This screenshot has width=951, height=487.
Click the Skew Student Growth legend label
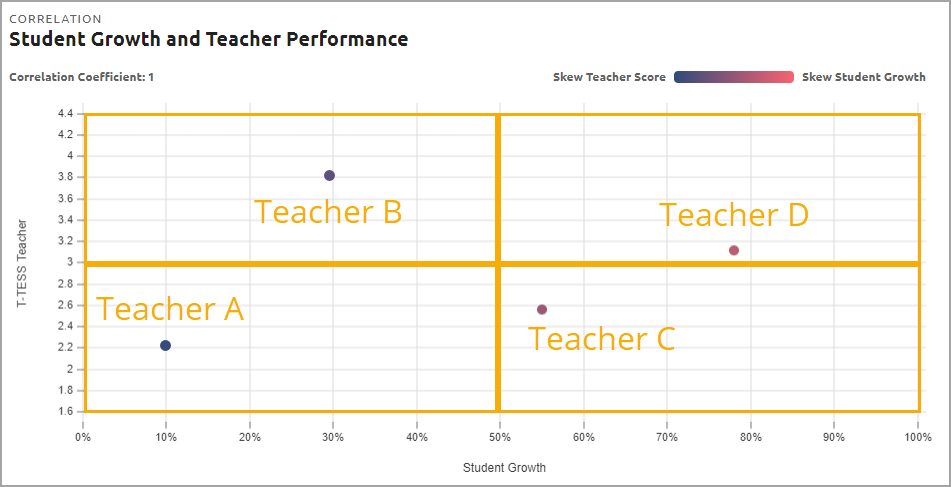864,77
